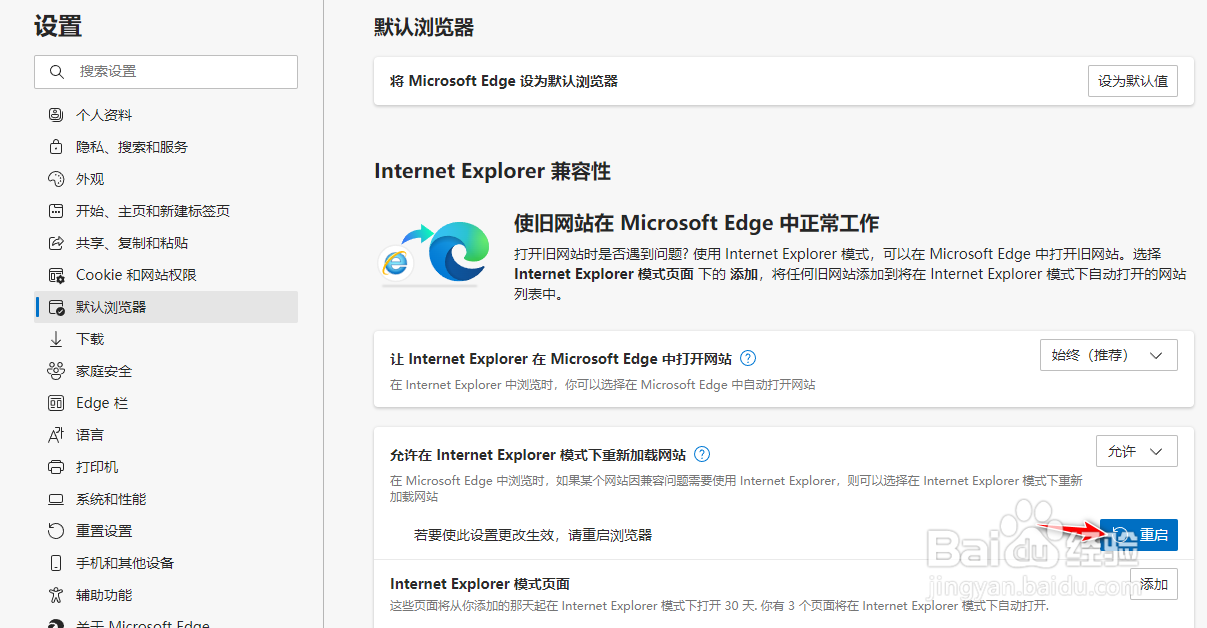The height and width of the screenshot is (628, 1207).
Task: Click the Edge and IE logo illustration
Action: [436, 253]
